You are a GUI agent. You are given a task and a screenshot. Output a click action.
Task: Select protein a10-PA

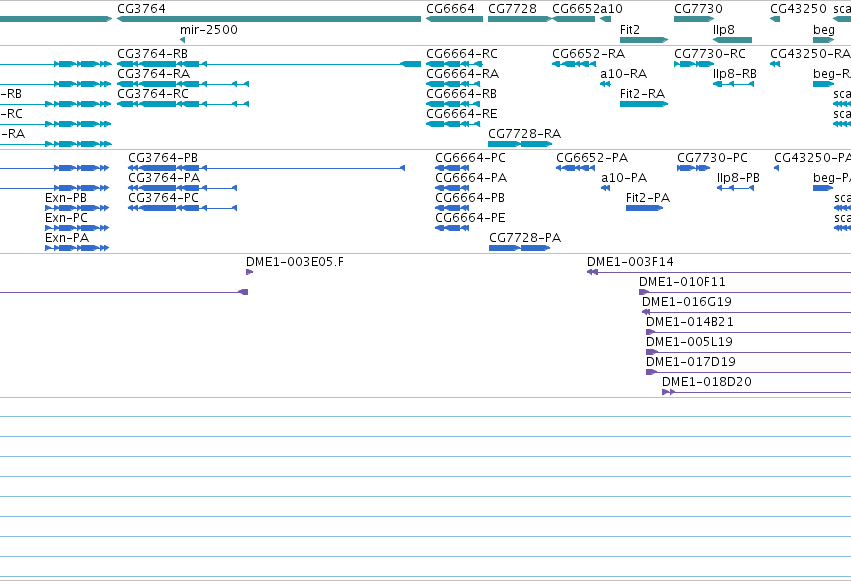[606, 188]
